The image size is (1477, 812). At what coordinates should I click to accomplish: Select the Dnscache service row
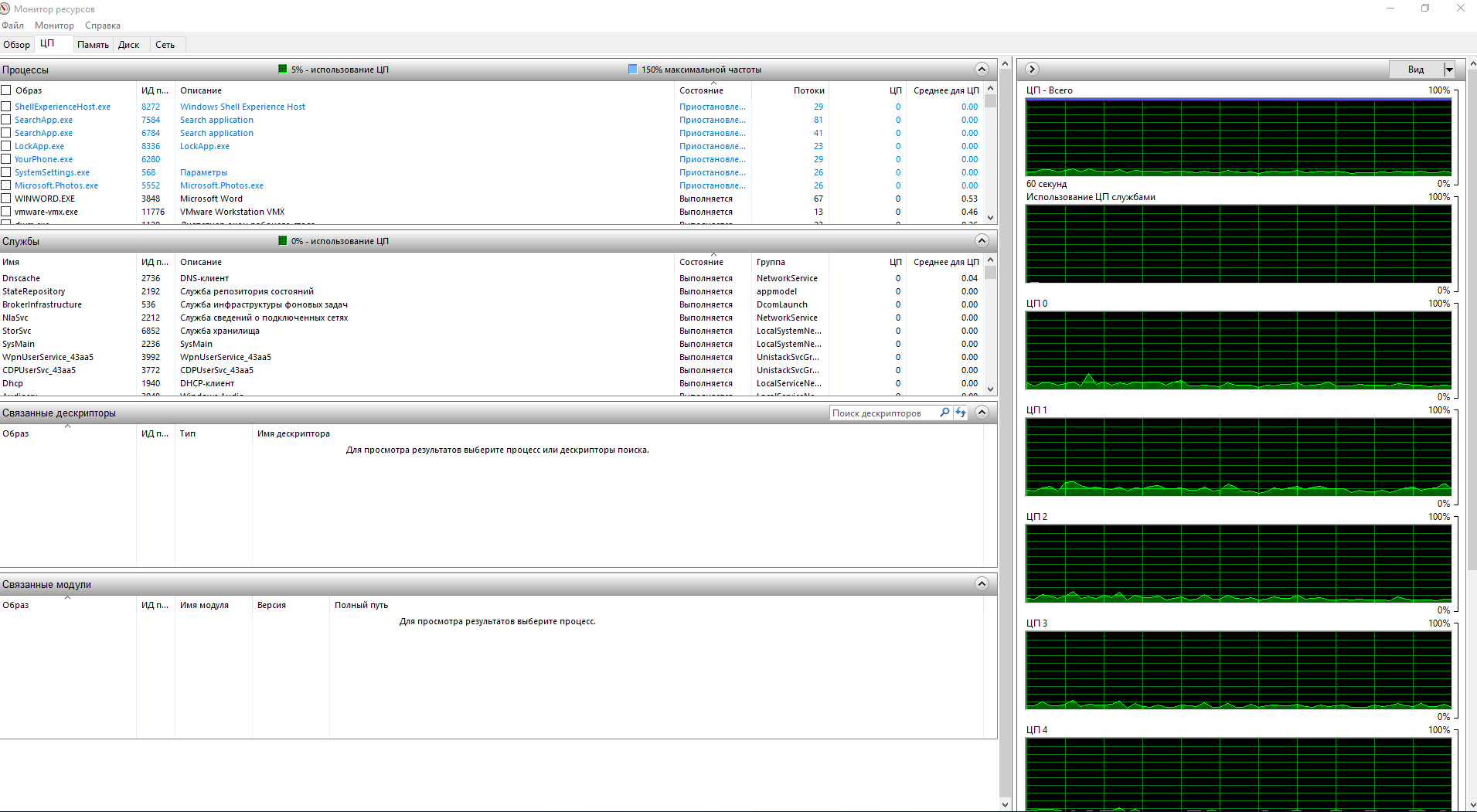click(22, 278)
